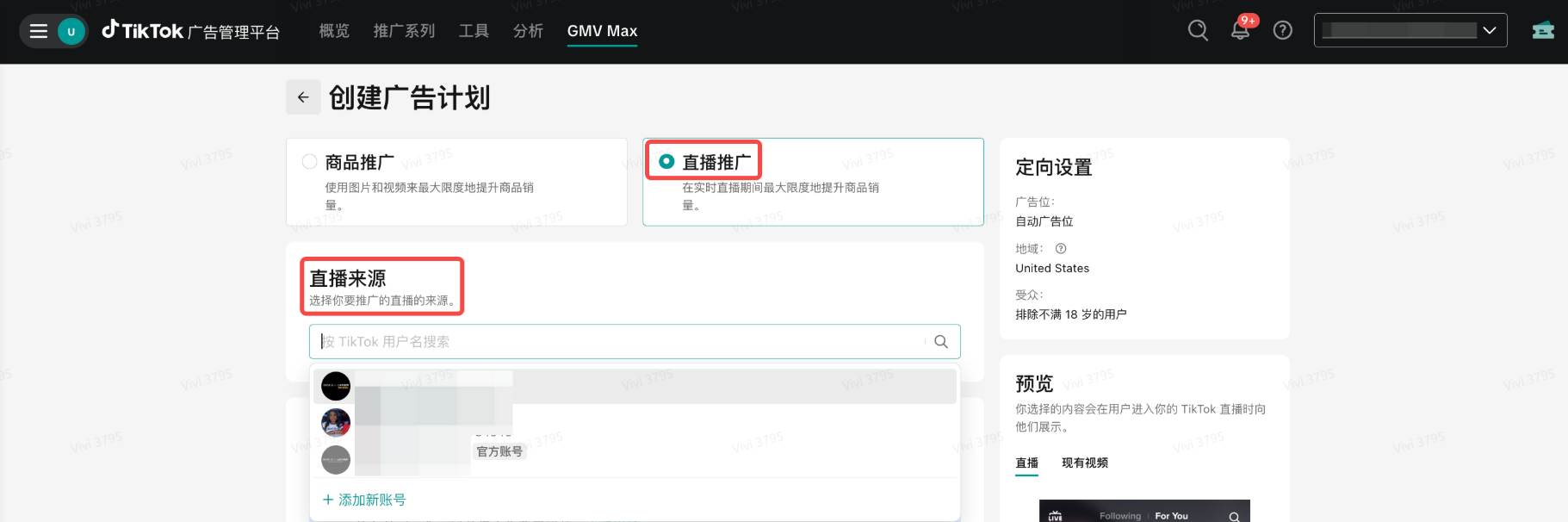This screenshot has width=1568, height=522.
Task: Switch to the 直播 preview tab
Action: point(1026,463)
